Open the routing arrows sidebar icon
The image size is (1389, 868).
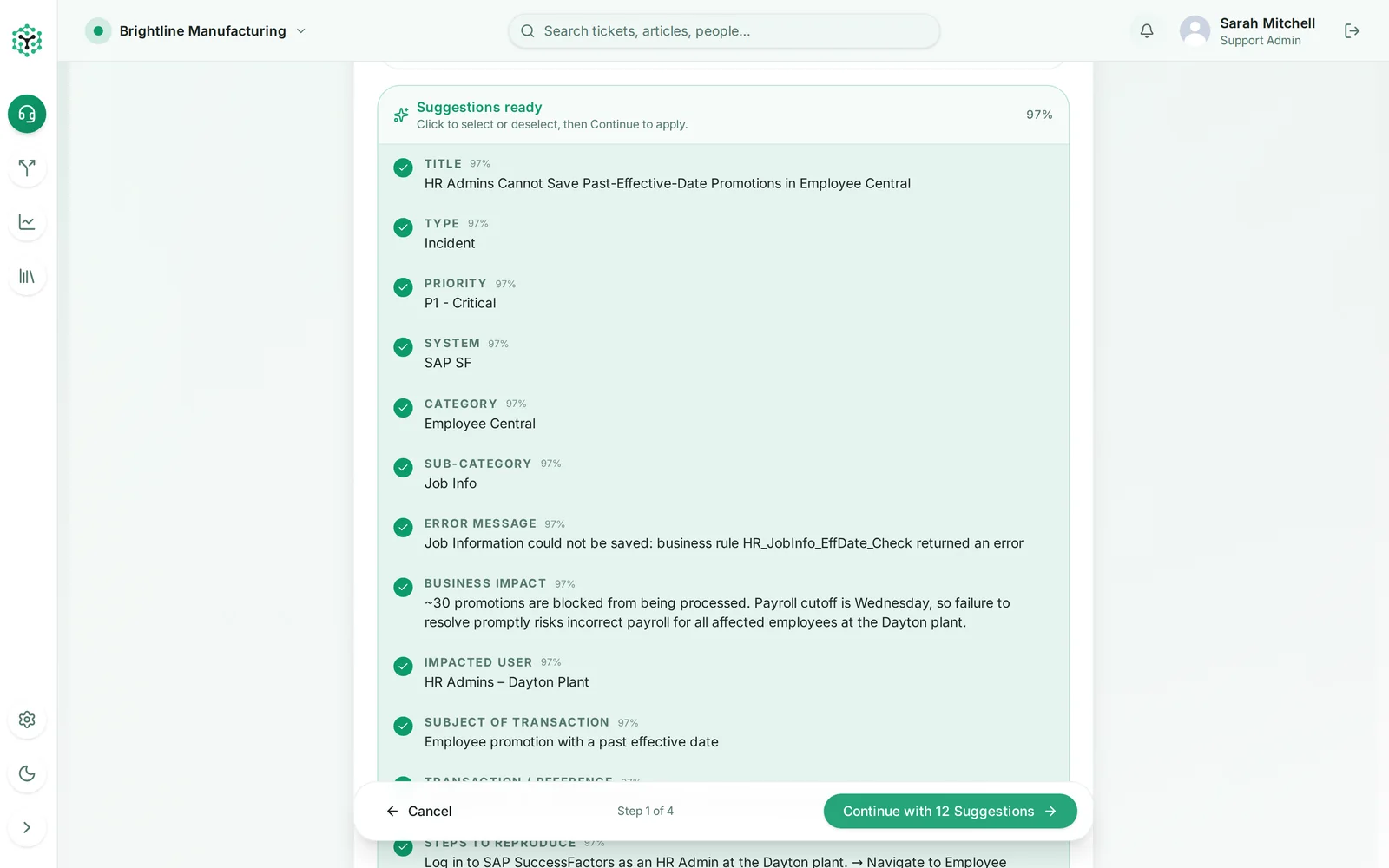[x=27, y=168]
